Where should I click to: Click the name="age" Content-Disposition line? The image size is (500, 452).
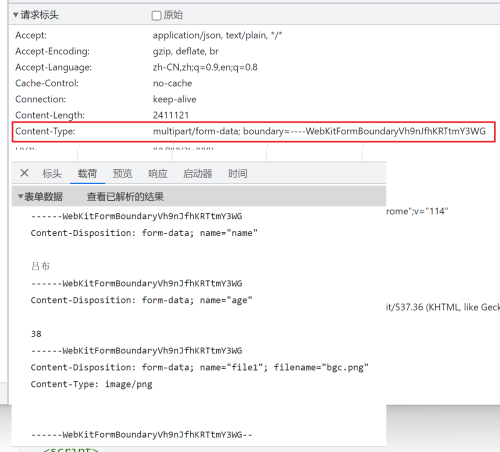point(141,300)
